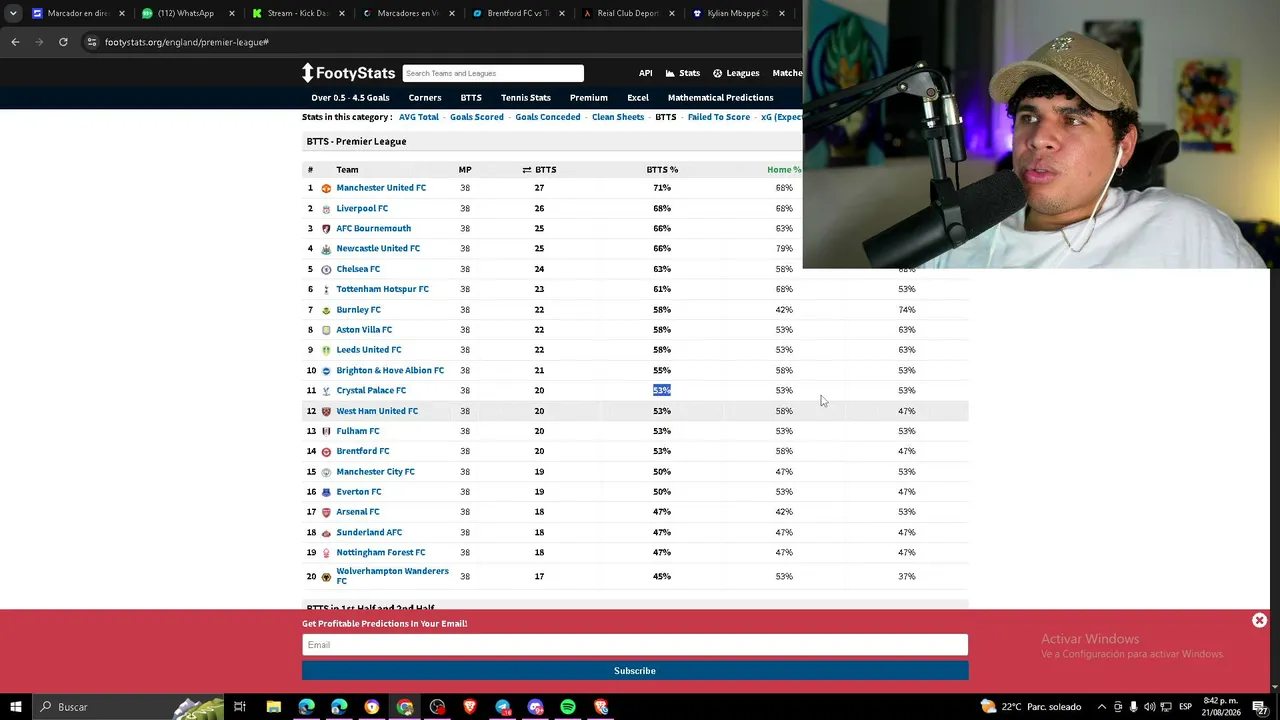Click the FootyStats logo
Image resolution: width=1280 pixels, height=720 pixels.
tap(349, 73)
